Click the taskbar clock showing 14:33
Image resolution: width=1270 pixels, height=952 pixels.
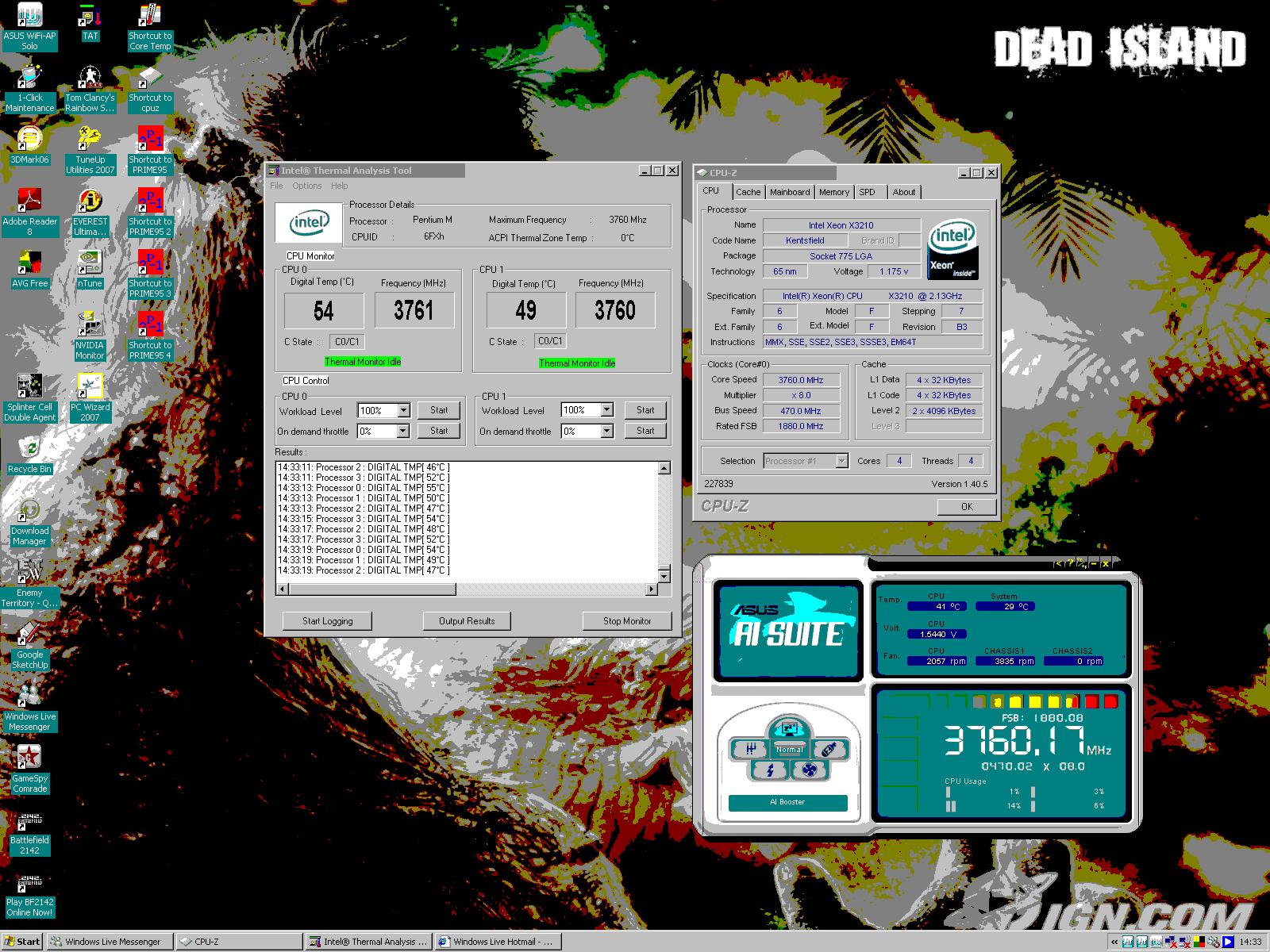click(x=1250, y=942)
